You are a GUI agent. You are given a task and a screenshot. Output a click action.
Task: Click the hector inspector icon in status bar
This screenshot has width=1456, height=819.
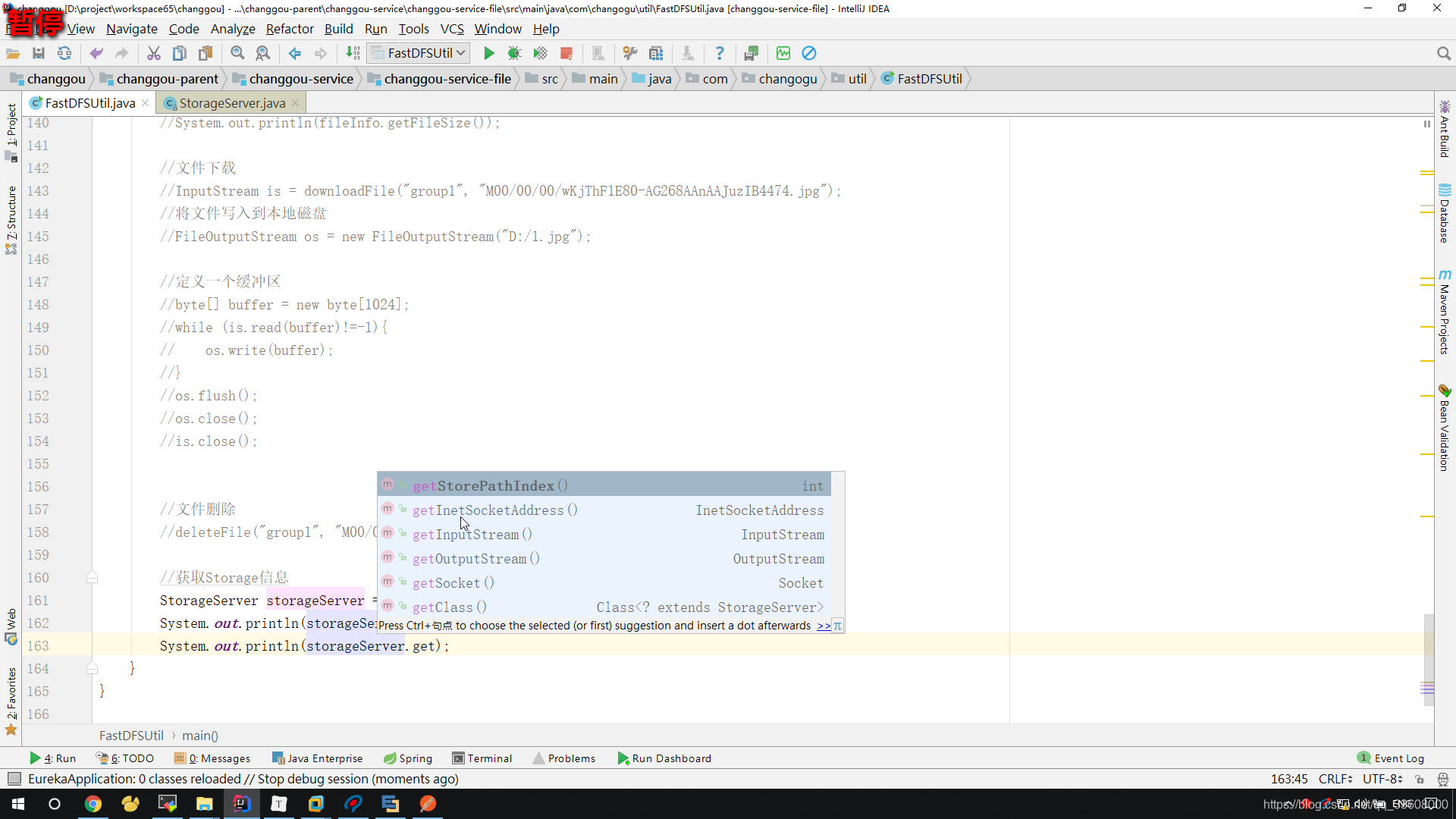[1443, 780]
